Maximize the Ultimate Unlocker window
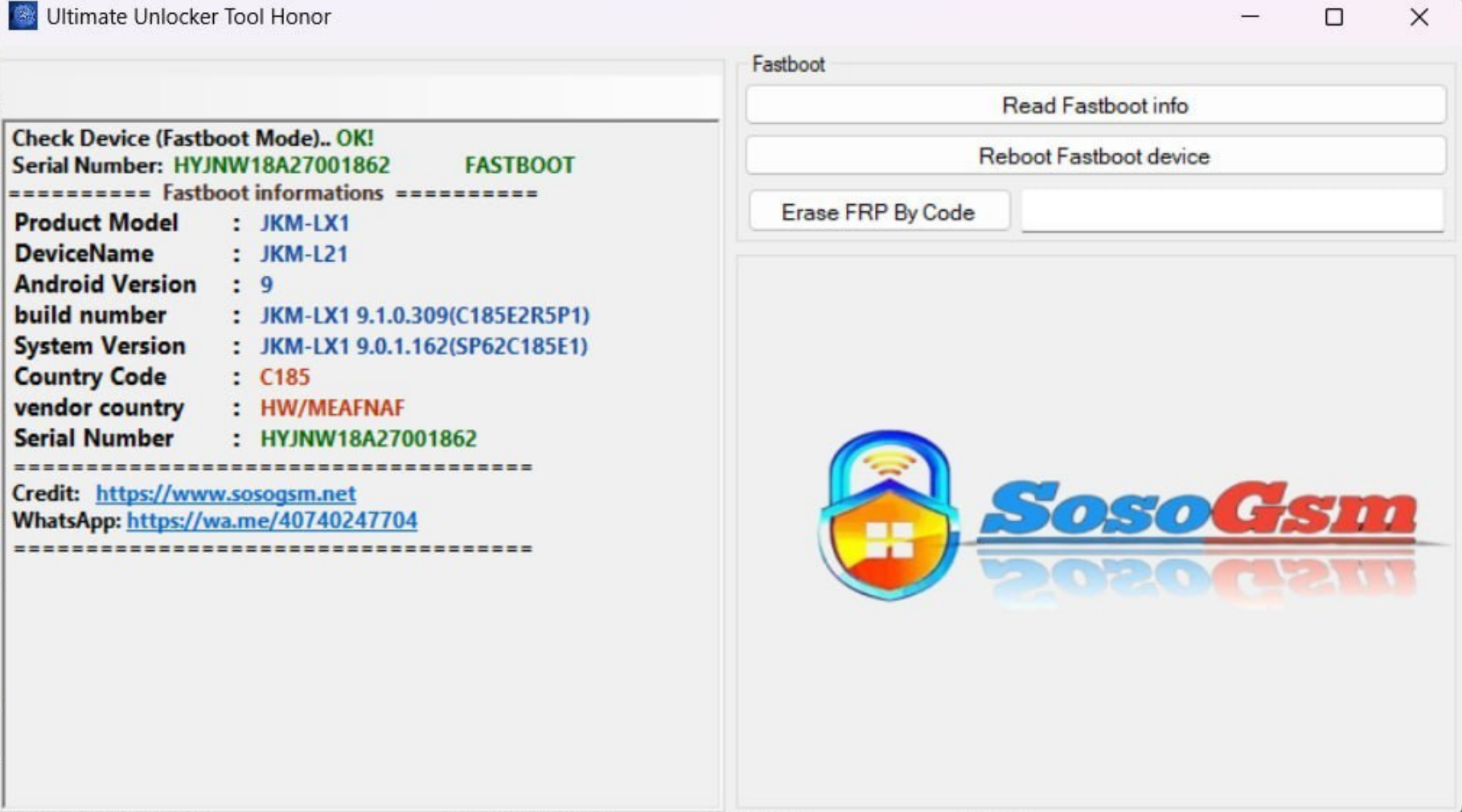Image resolution: width=1462 pixels, height=812 pixels. pos(1334,17)
